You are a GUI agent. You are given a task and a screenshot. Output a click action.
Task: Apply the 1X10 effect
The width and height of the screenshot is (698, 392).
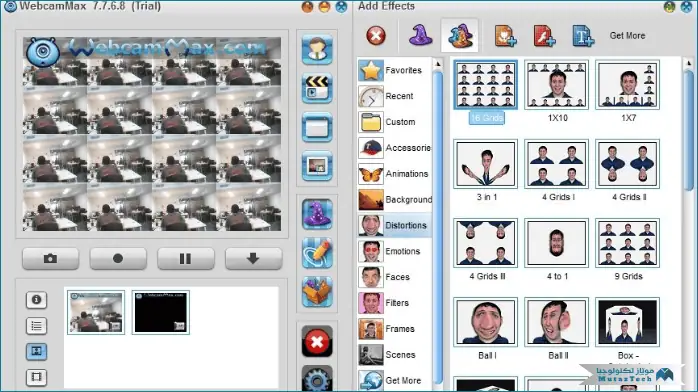556,85
